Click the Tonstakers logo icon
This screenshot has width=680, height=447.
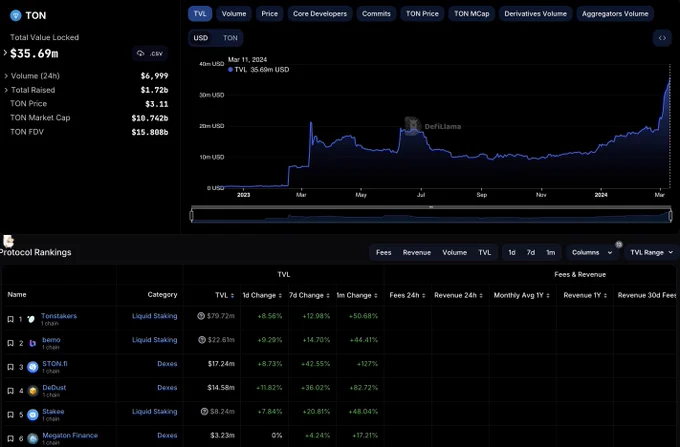(32, 319)
